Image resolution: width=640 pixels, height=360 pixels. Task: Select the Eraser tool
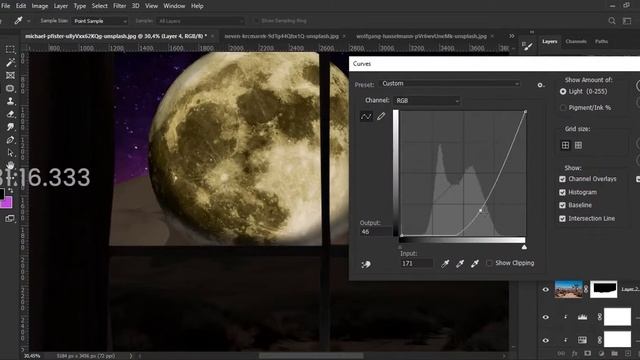[x=10, y=114]
